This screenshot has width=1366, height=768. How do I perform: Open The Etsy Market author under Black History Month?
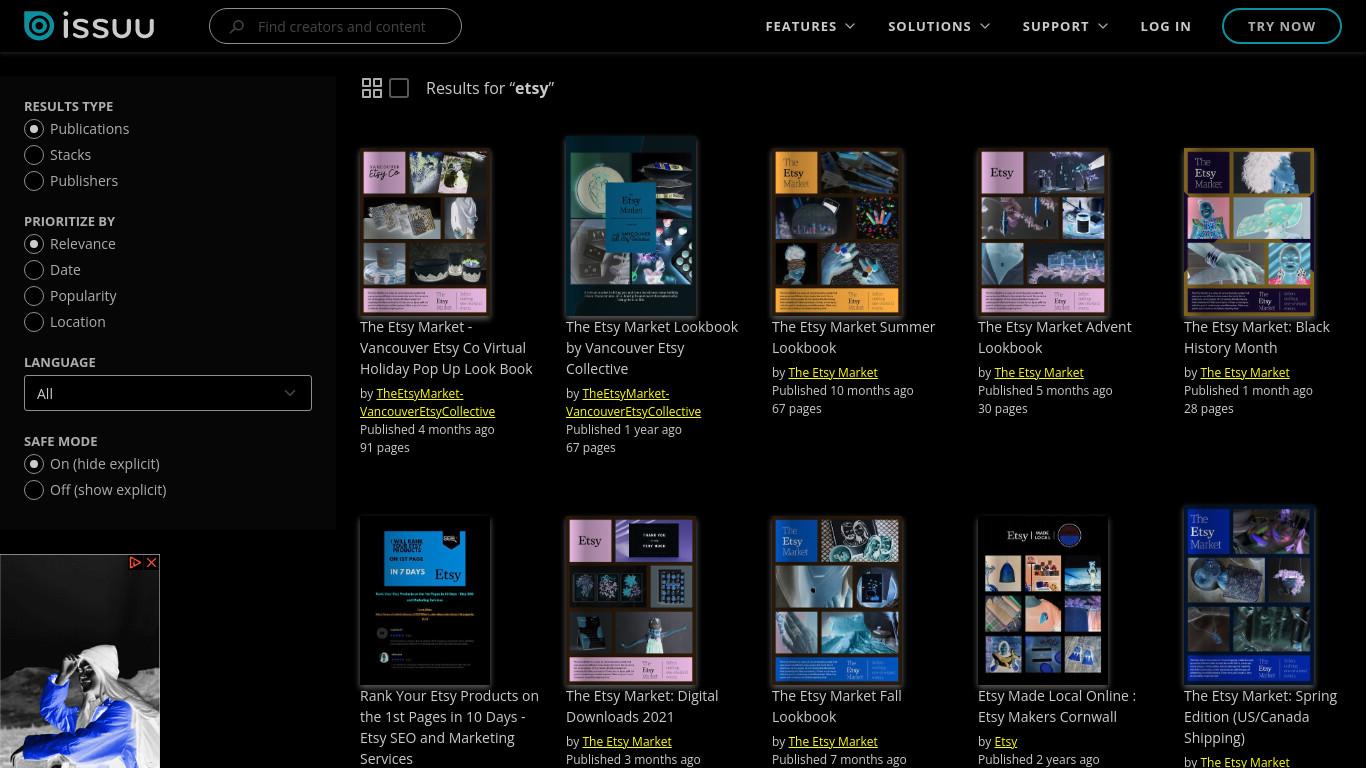[1244, 372]
